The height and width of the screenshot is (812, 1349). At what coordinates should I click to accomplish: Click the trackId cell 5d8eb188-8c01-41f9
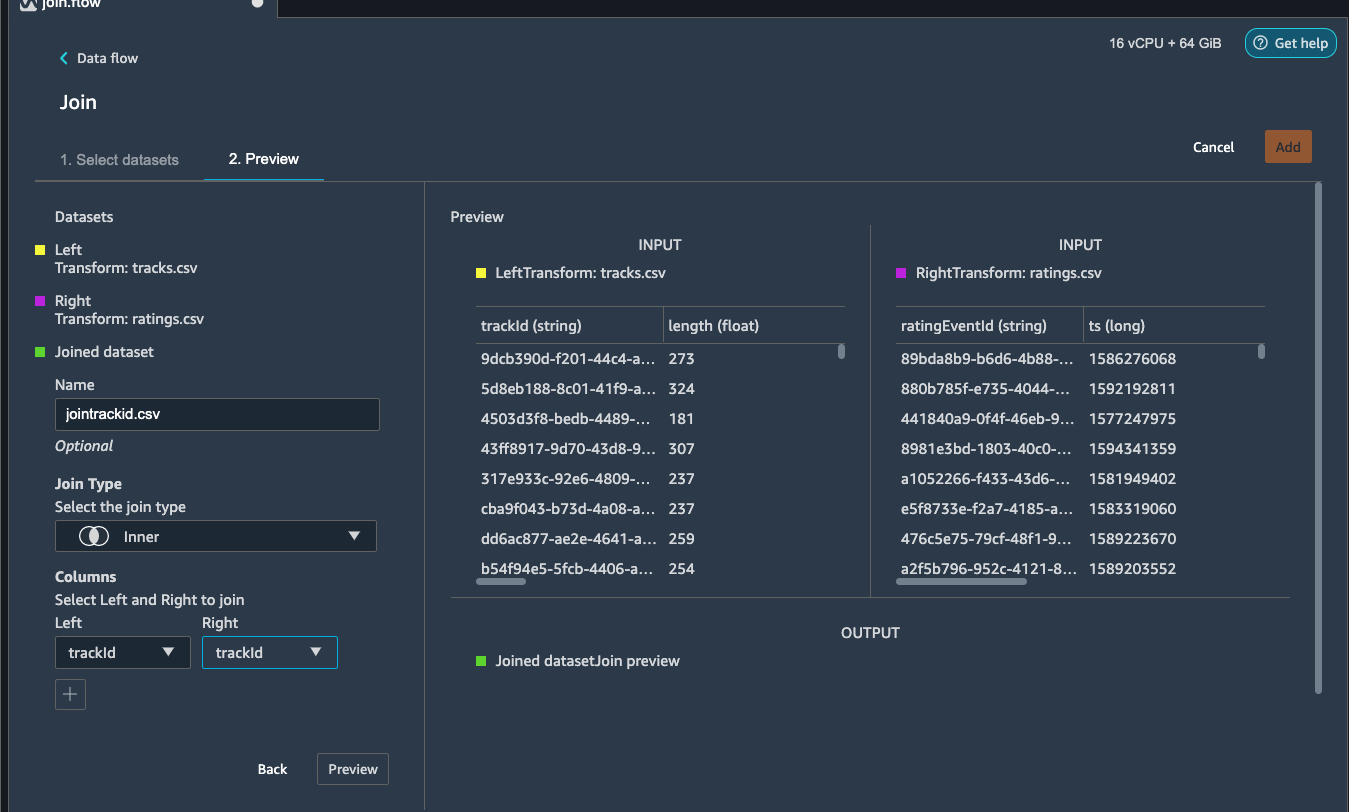tap(569, 388)
